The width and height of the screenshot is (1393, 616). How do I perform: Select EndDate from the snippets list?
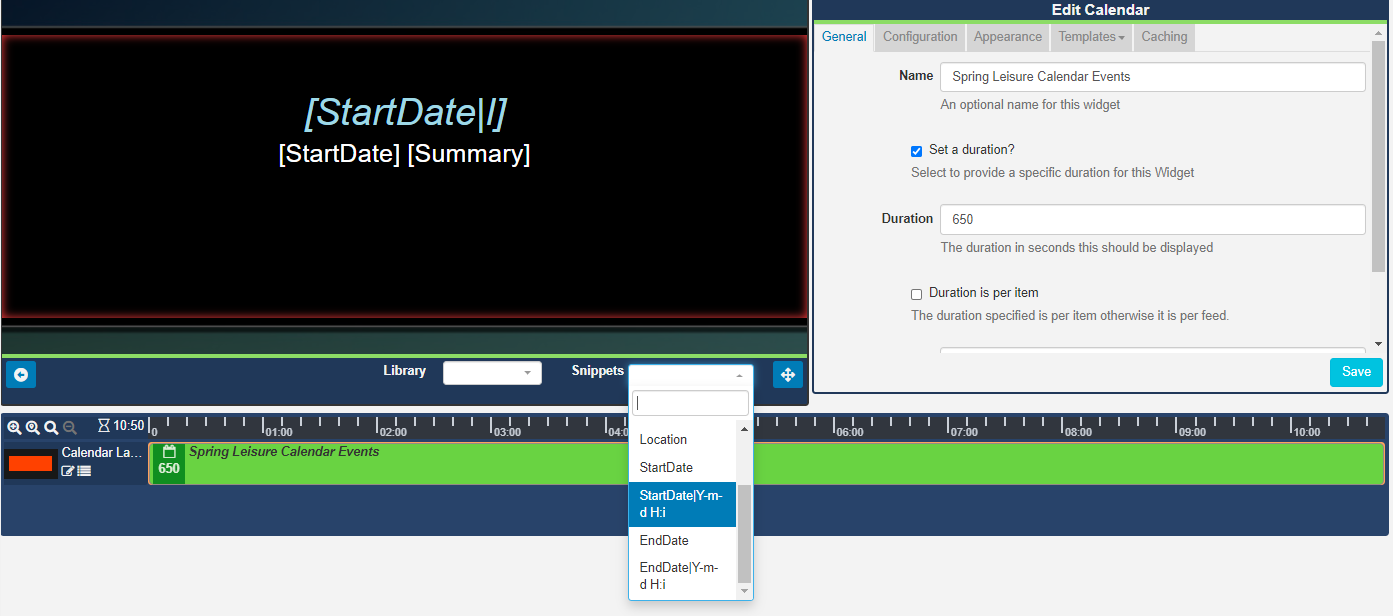click(x=664, y=540)
